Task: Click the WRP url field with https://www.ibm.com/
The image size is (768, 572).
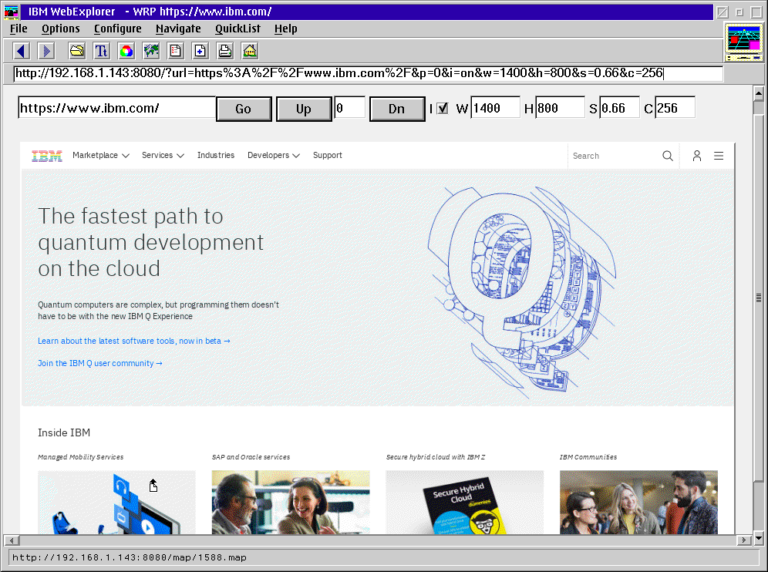Action: (x=117, y=108)
